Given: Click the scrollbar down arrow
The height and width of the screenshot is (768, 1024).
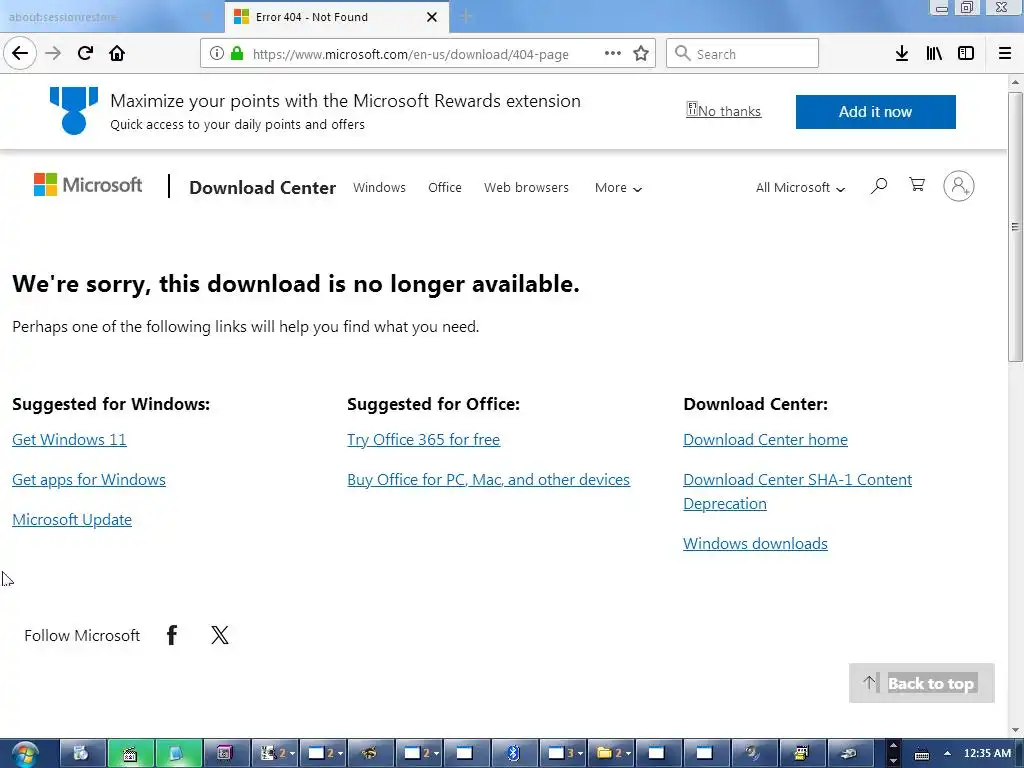Looking at the screenshot, I should (1015, 731).
